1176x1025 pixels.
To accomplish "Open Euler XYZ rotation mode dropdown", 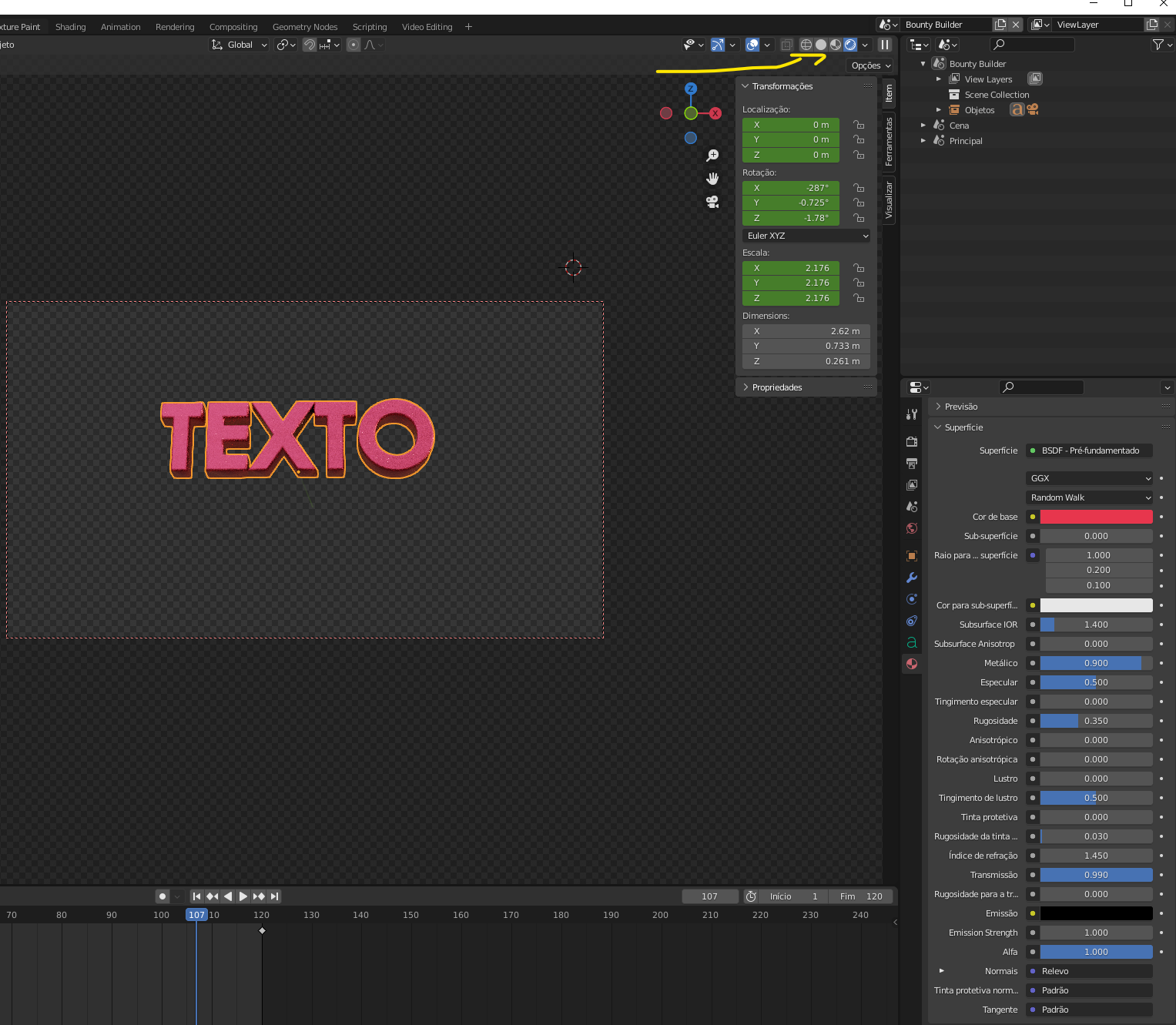I will coord(806,236).
